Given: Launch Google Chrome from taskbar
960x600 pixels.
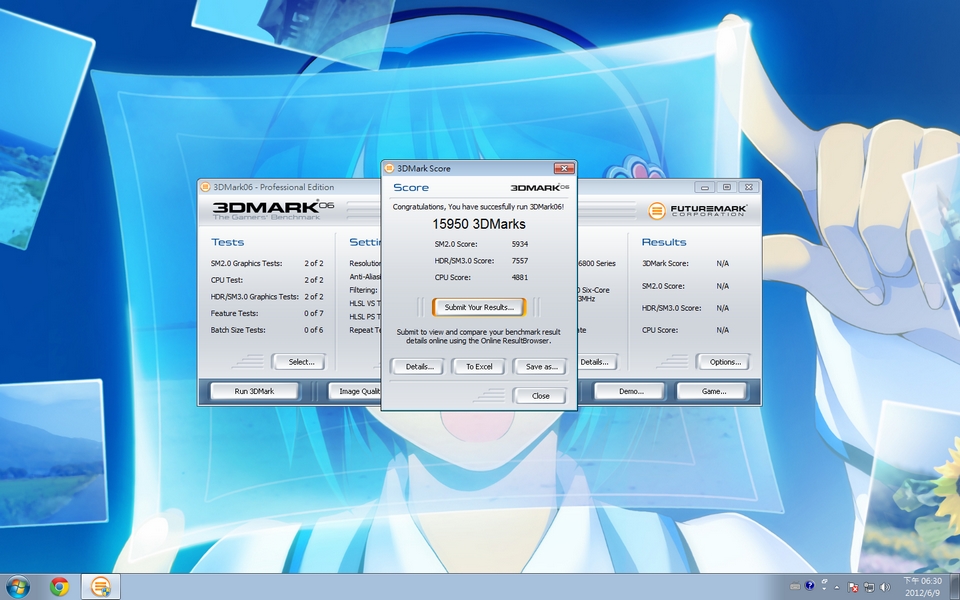Looking at the screenshot, I should pyautogui.click(x=59, y=587).
